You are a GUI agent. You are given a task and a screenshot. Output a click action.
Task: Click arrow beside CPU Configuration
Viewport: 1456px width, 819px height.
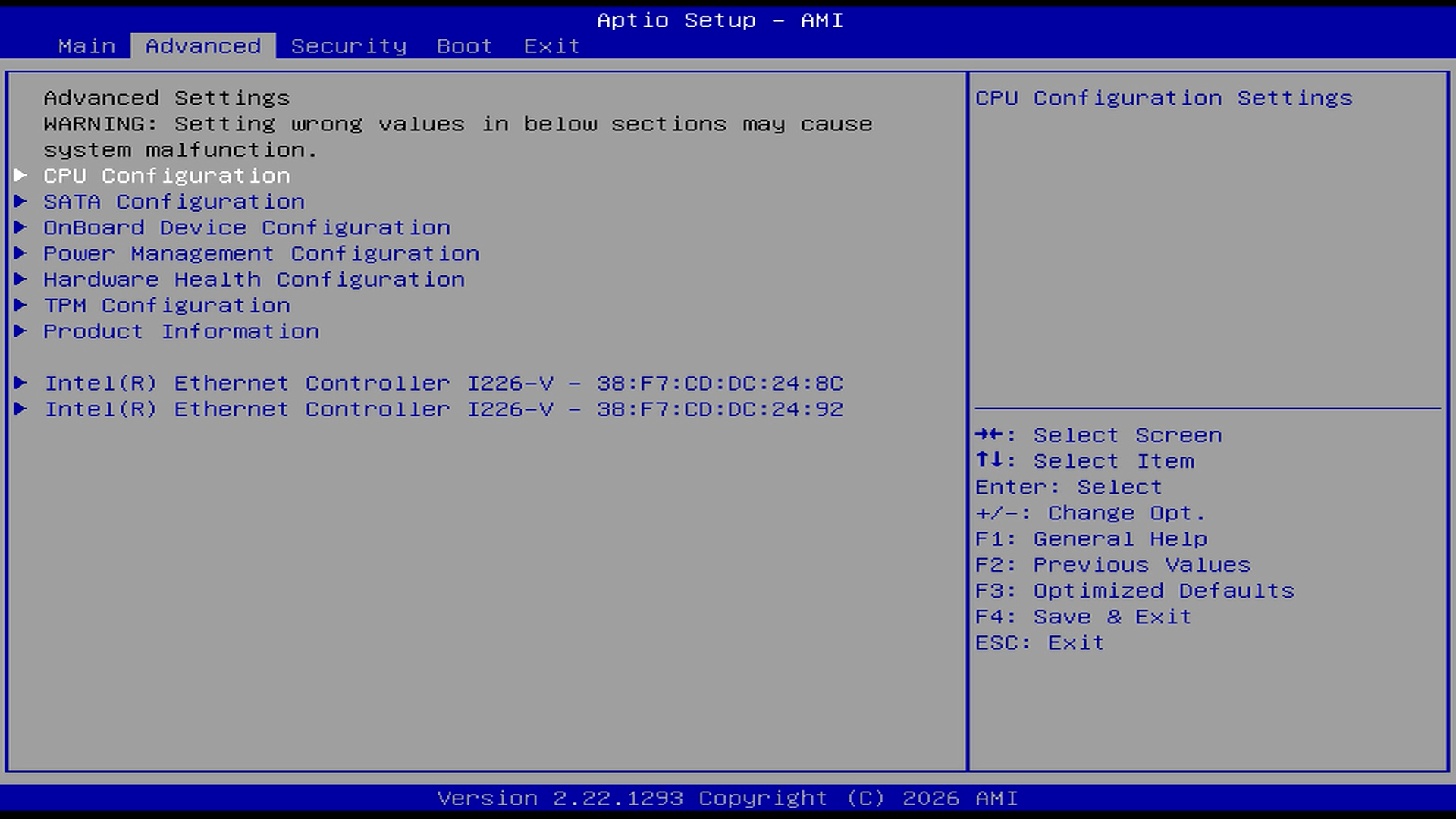tap(20, 176)
